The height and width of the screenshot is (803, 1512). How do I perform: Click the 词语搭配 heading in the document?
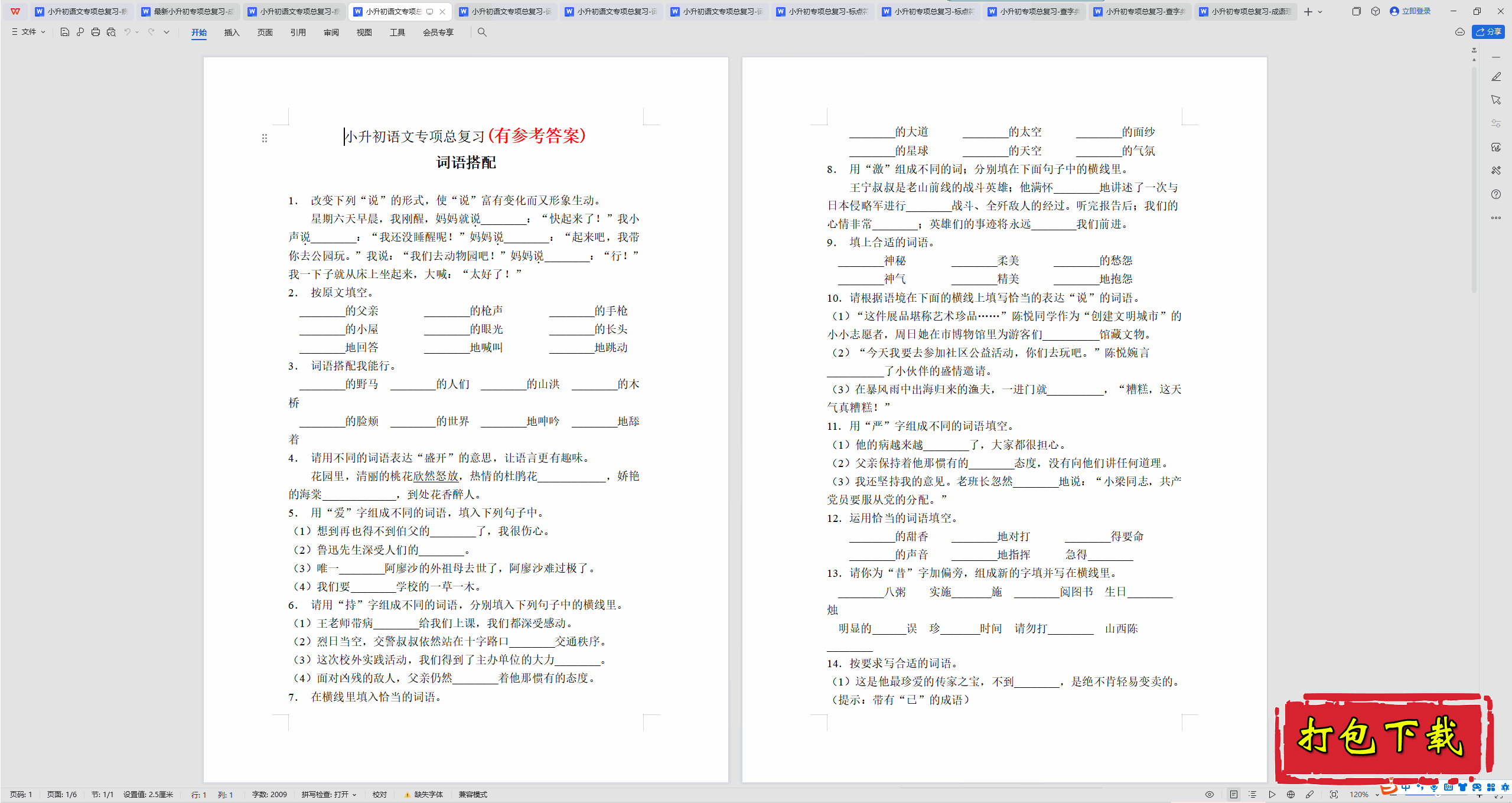click(466, 163)
